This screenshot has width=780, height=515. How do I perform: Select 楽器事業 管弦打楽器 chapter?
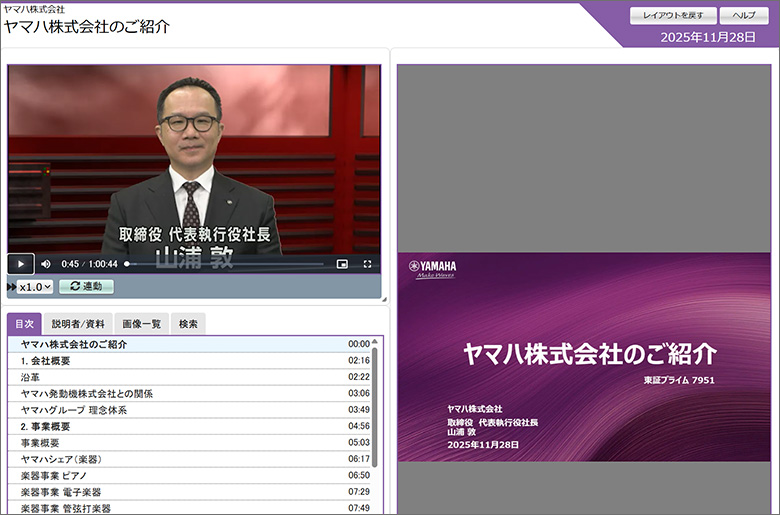(189, 508)
